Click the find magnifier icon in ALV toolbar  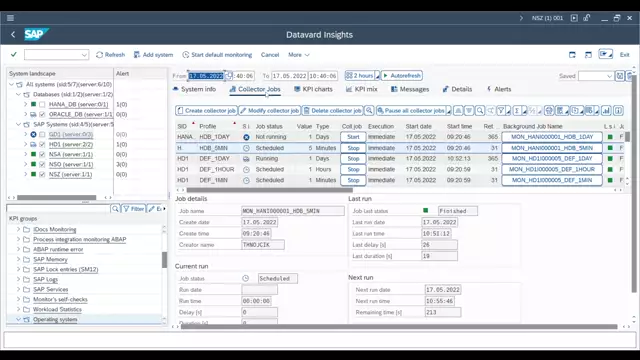(x=480, y=111)
